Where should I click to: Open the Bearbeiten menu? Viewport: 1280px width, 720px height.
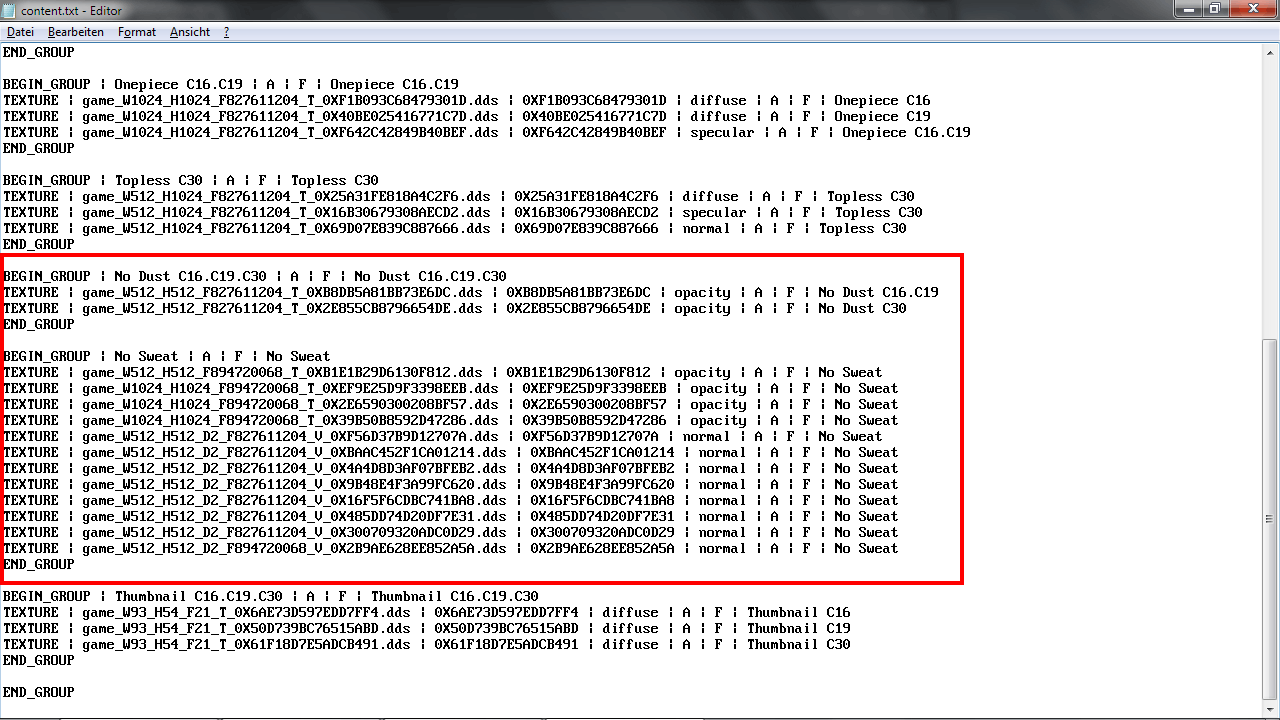[x=75, y=32]
